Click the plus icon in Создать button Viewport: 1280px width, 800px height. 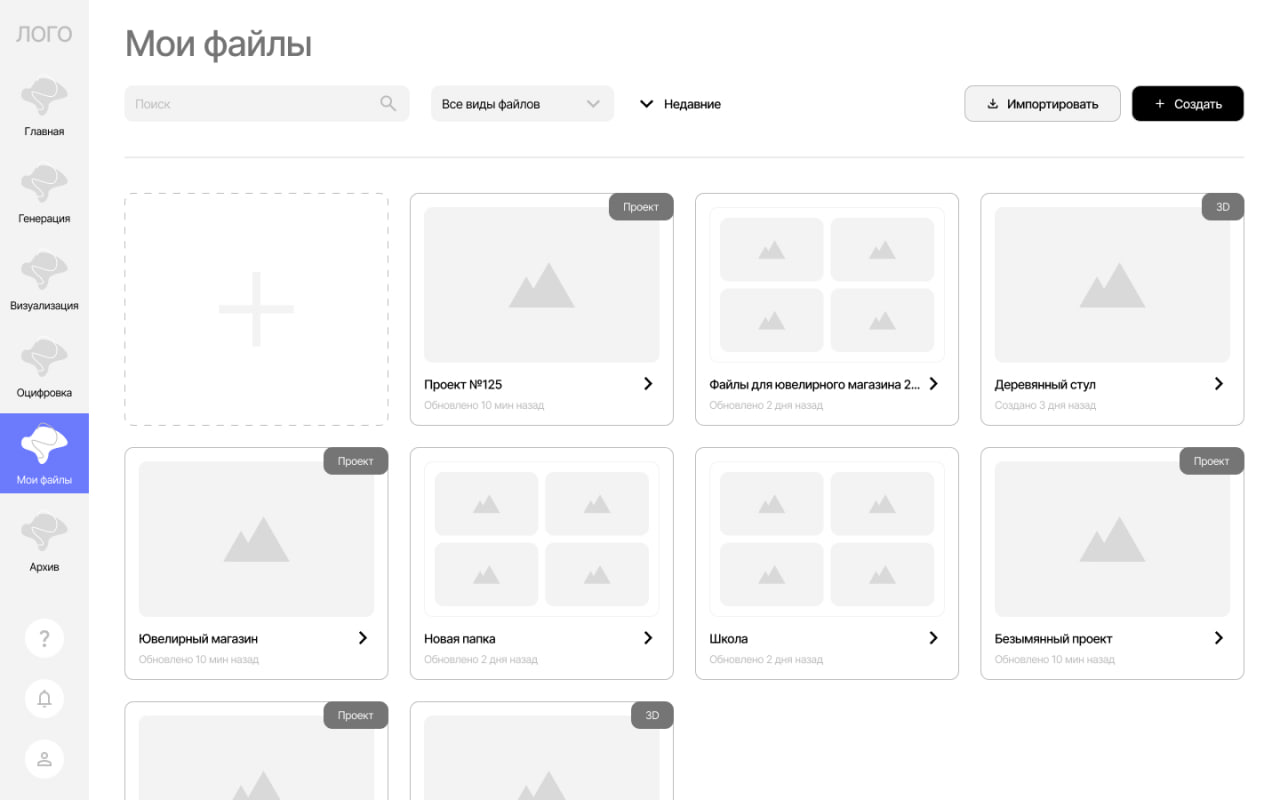1160,104
